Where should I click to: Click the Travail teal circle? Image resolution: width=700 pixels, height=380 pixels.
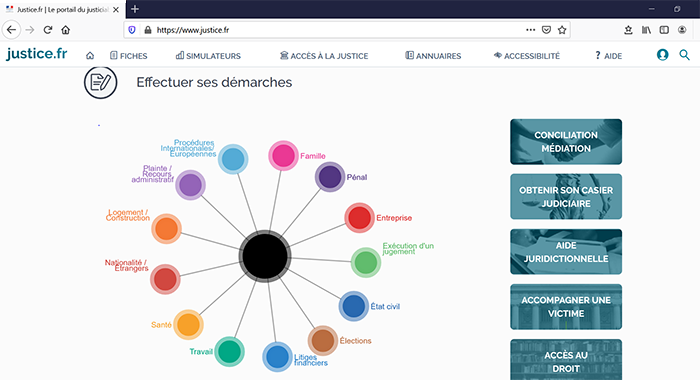tap(229, 351)
